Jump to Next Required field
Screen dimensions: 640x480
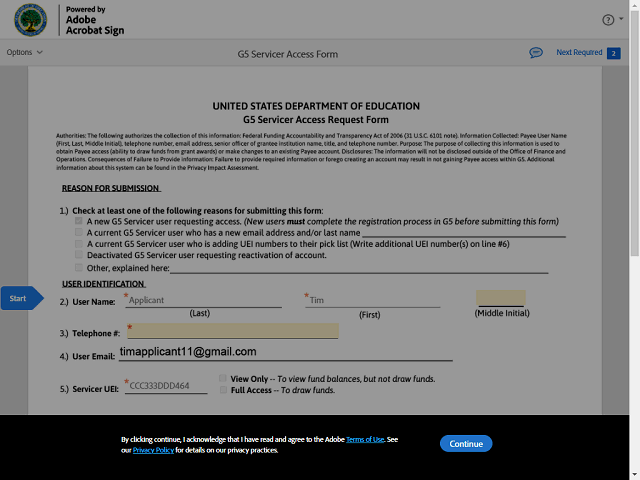(x=579, y=53)
